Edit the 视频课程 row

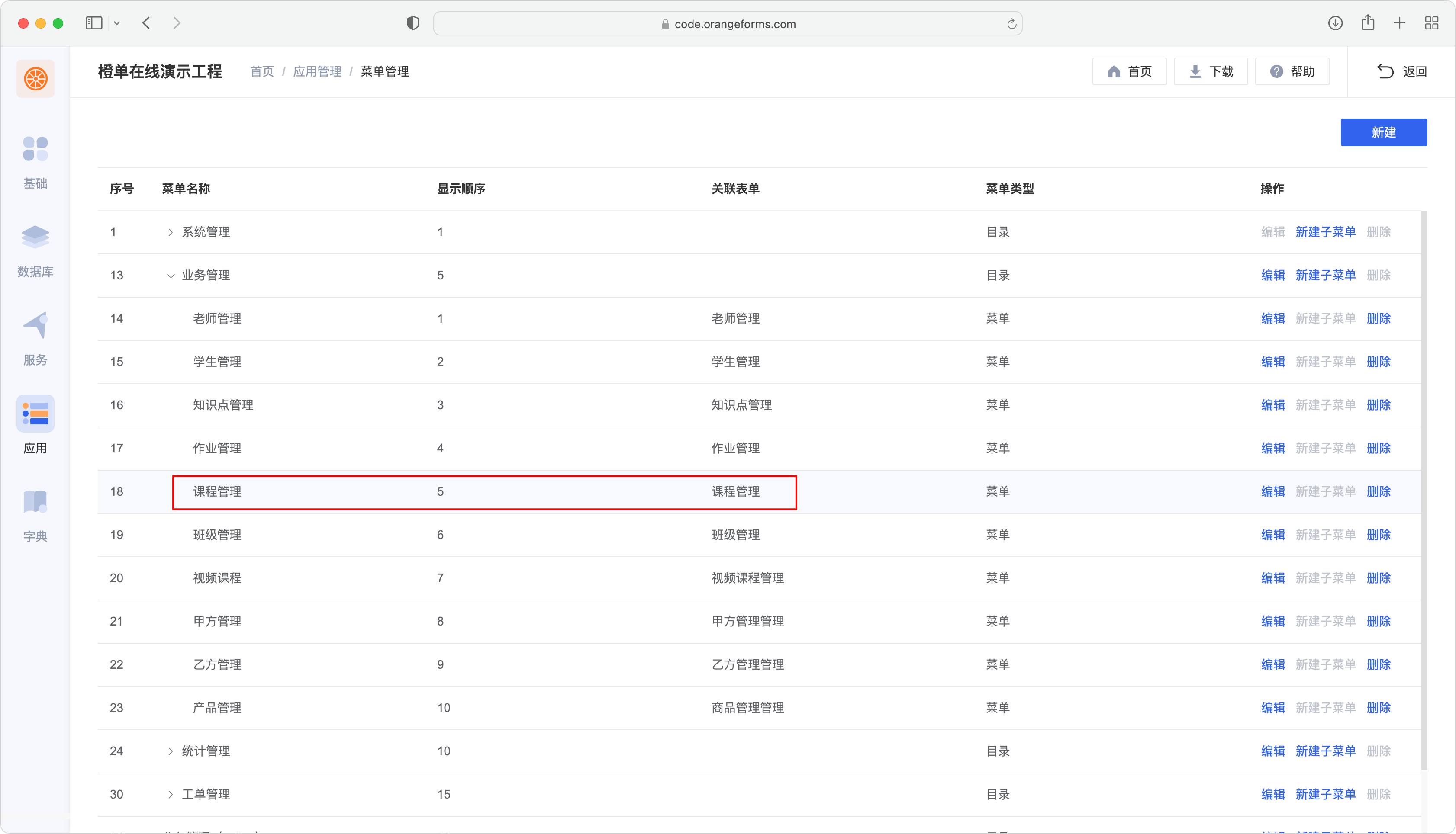(1272, 578)
